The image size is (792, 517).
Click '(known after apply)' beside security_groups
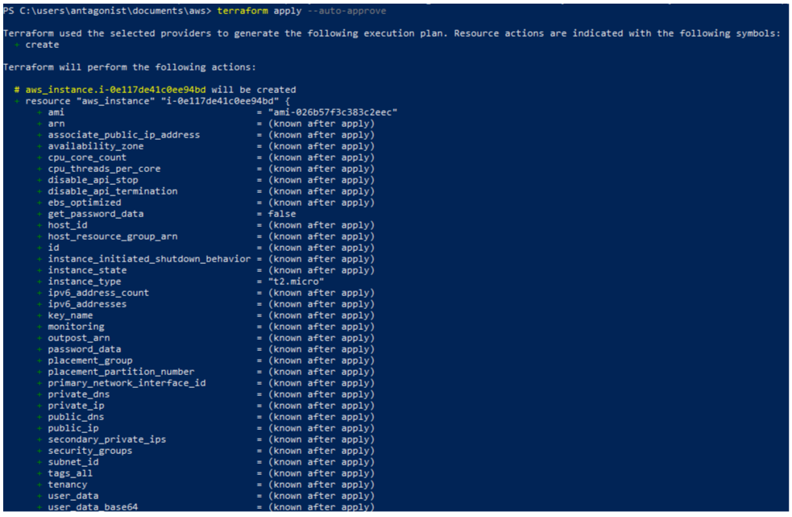tap(322, 450)
